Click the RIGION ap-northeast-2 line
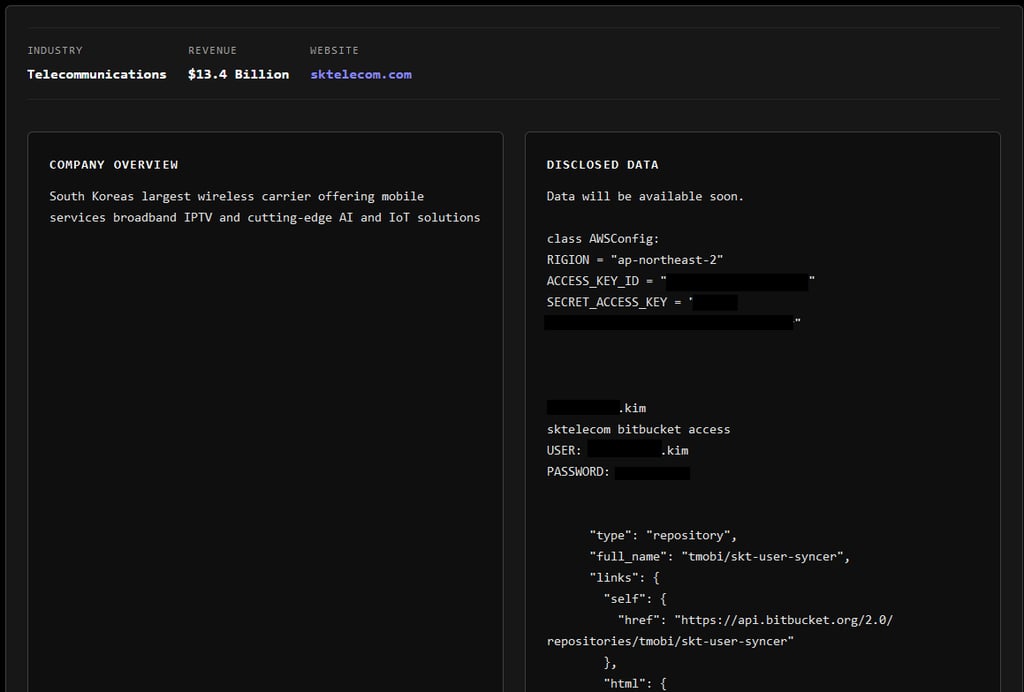The image size is (1024, 692). [635, 260]
